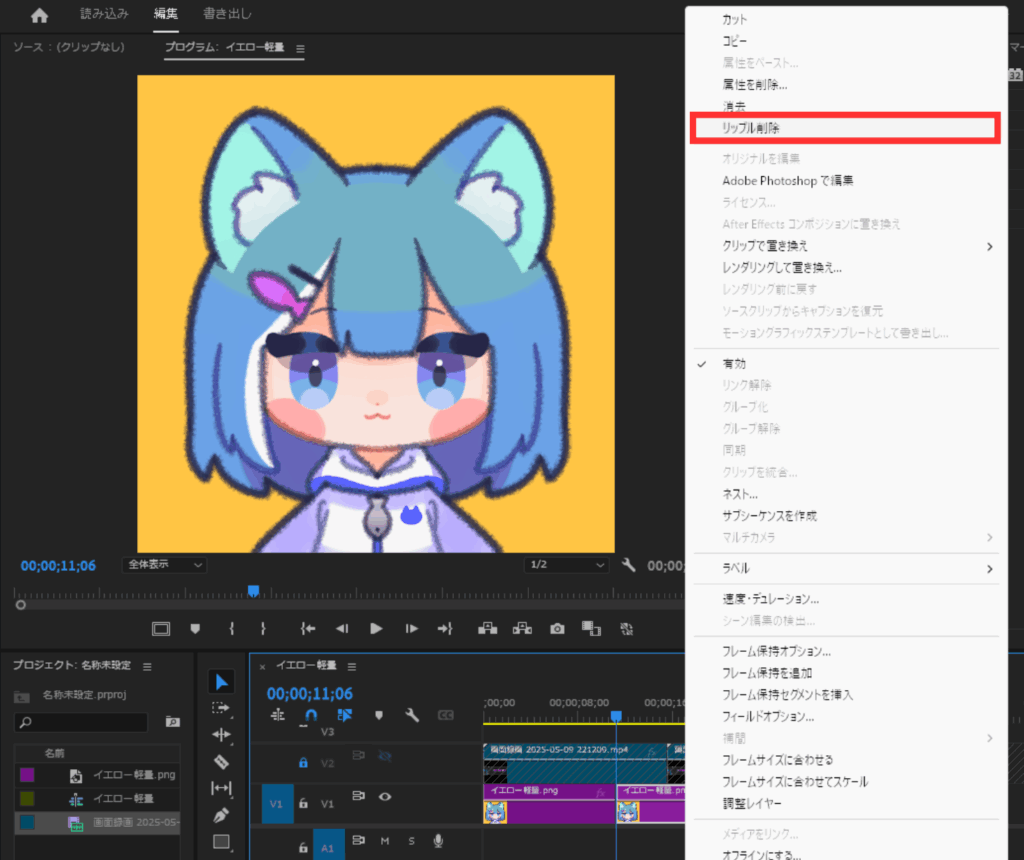Start voiceover recording with the microphone button

(x=438, y=841)
